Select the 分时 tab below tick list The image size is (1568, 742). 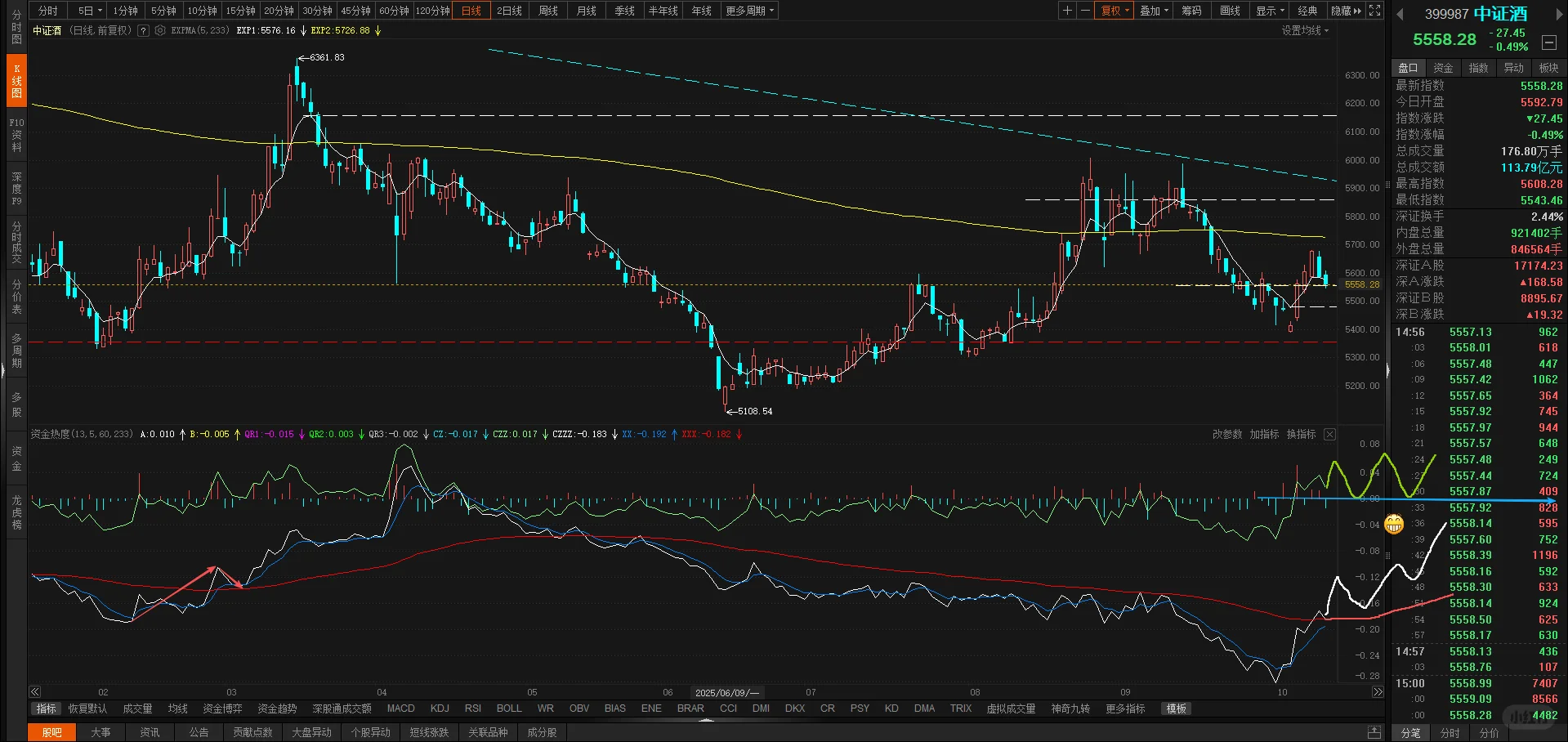tap(1450, 733)
